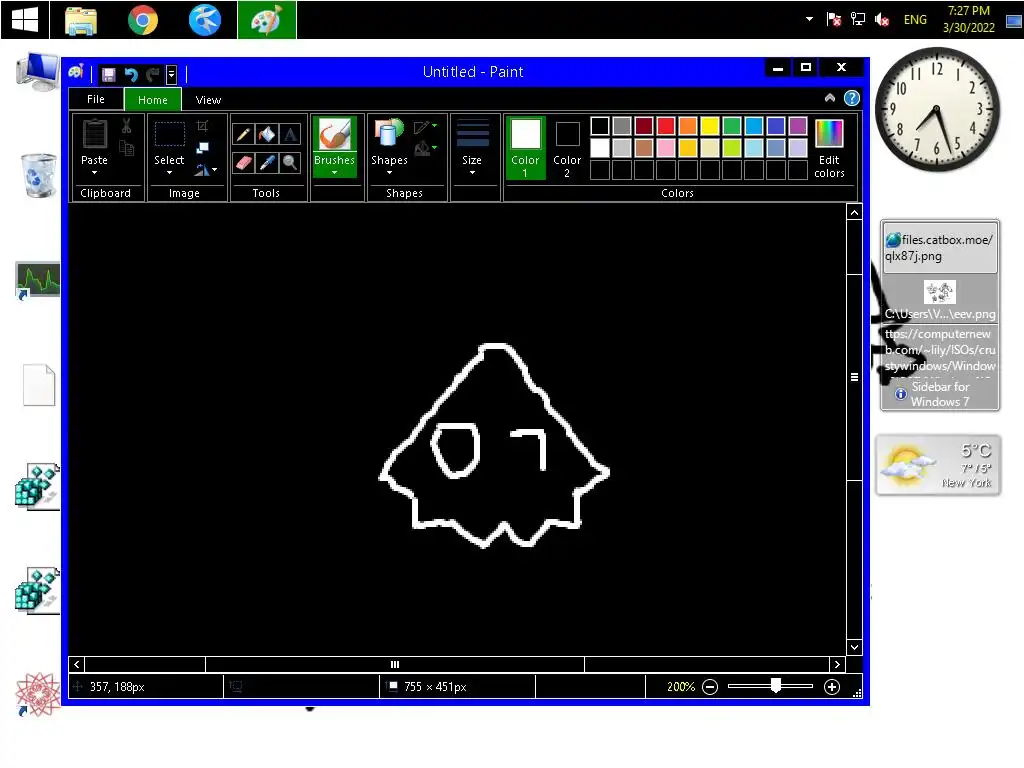Open File Explorer from the taskbar
1024x768 pixels.
pyautogui.click(x=81, y=20)
